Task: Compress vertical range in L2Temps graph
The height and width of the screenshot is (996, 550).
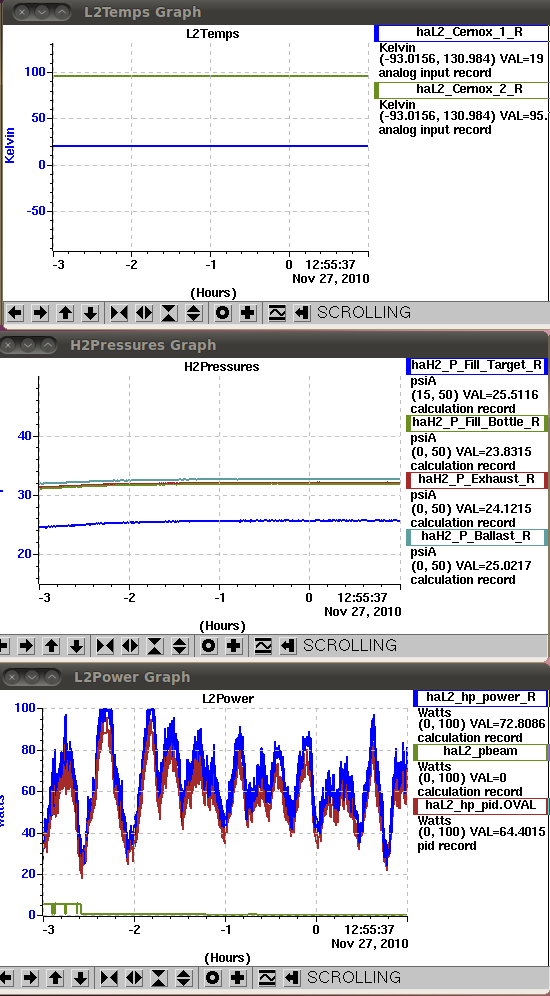Action: (x=169, y=313)
